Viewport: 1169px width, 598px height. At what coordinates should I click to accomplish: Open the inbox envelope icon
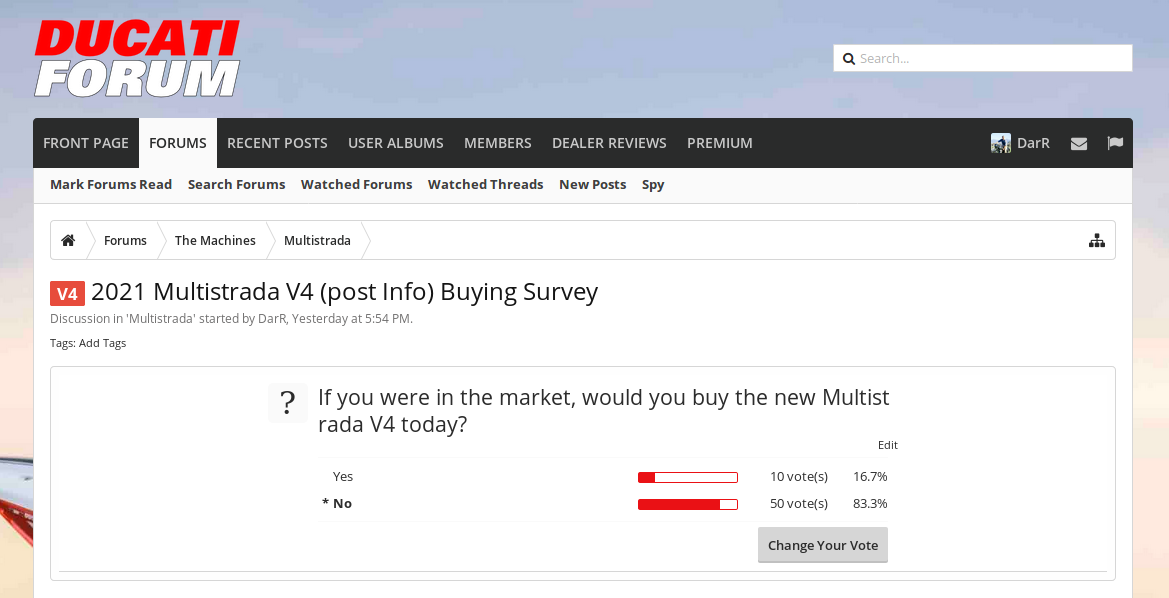point(1078,143)
